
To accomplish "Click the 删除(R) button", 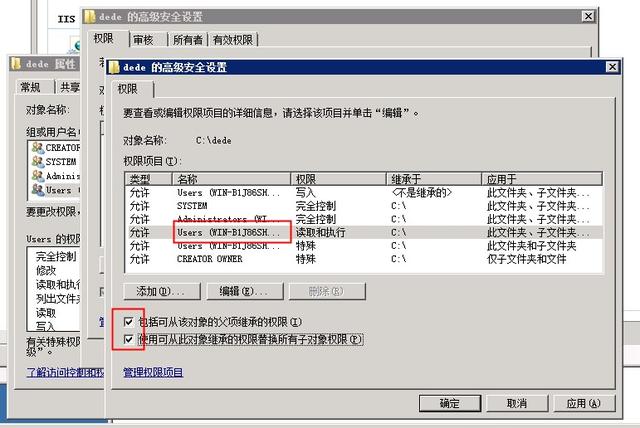I will click(x=327, y=291).
